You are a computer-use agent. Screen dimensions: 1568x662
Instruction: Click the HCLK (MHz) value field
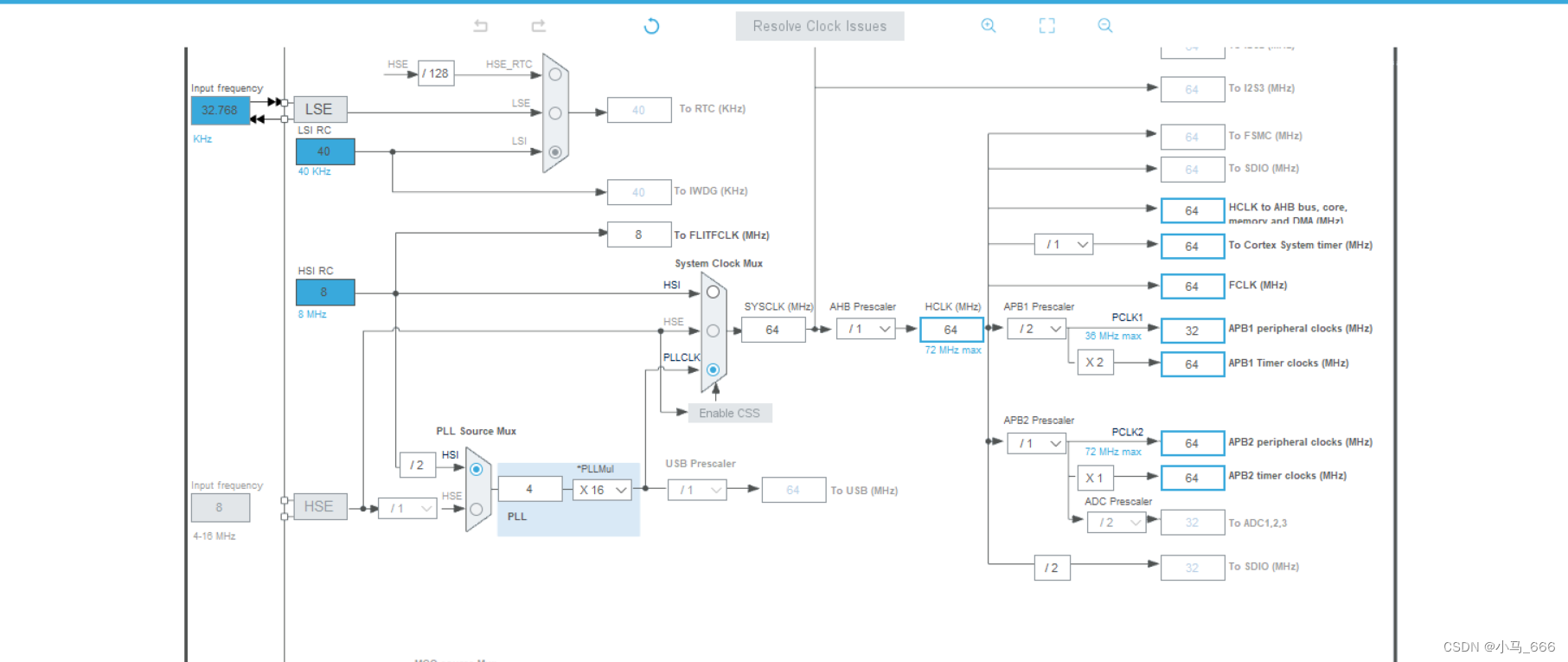coord(951,330)
